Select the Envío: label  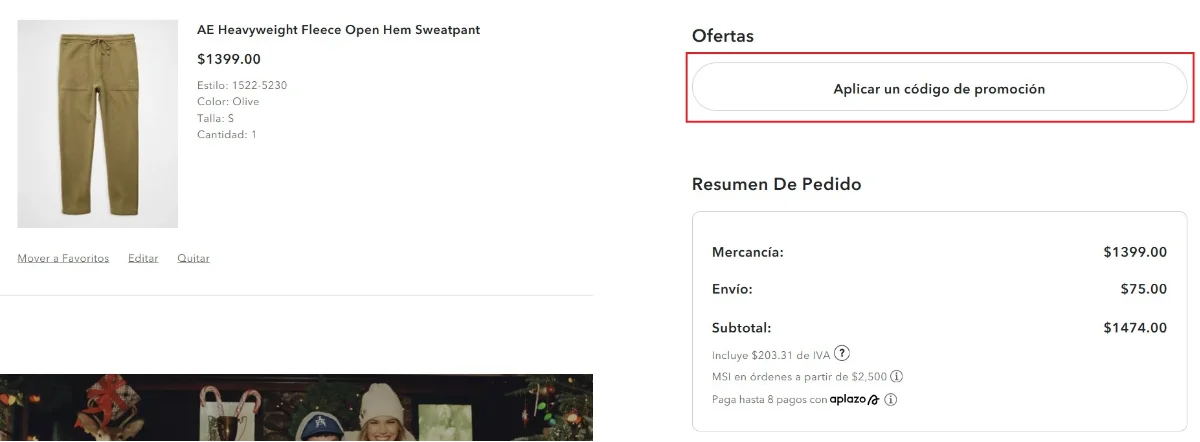pyautogui.click(x=732, y=290)
